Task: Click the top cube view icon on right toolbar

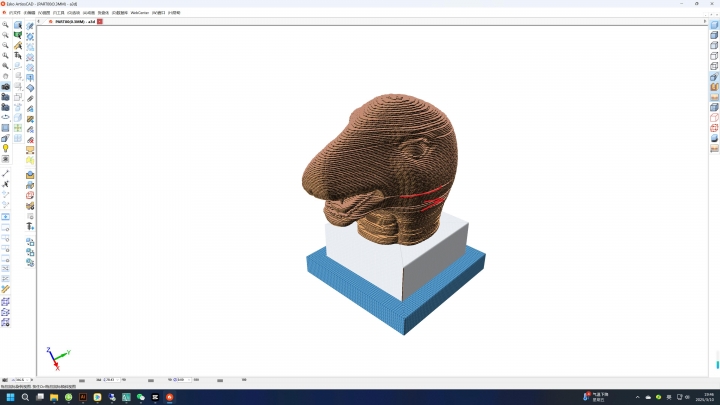Action: (x=714, y=24)
